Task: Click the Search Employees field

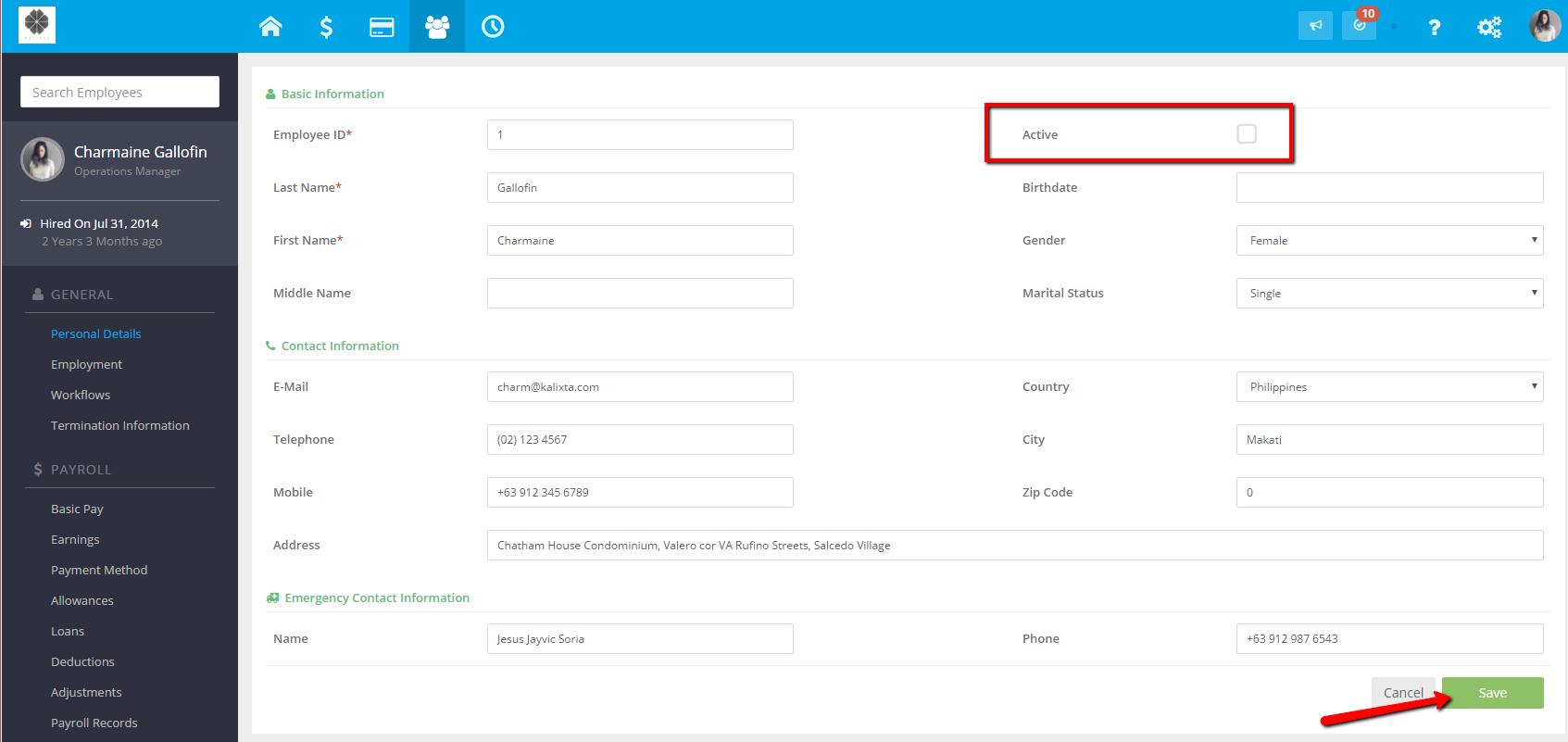Action: click(119, 92)
